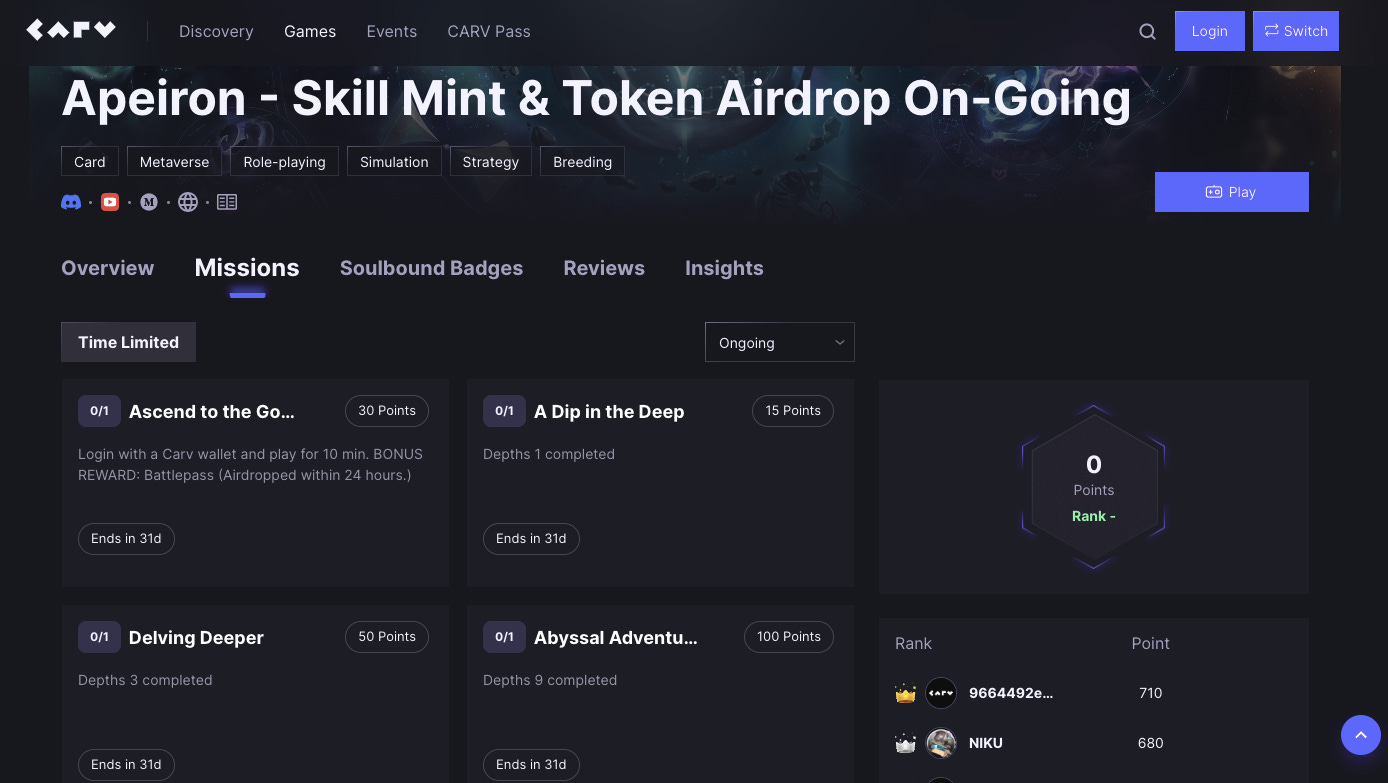
Task: Select NIKU in the leaderboard
Action: (986, 743)
